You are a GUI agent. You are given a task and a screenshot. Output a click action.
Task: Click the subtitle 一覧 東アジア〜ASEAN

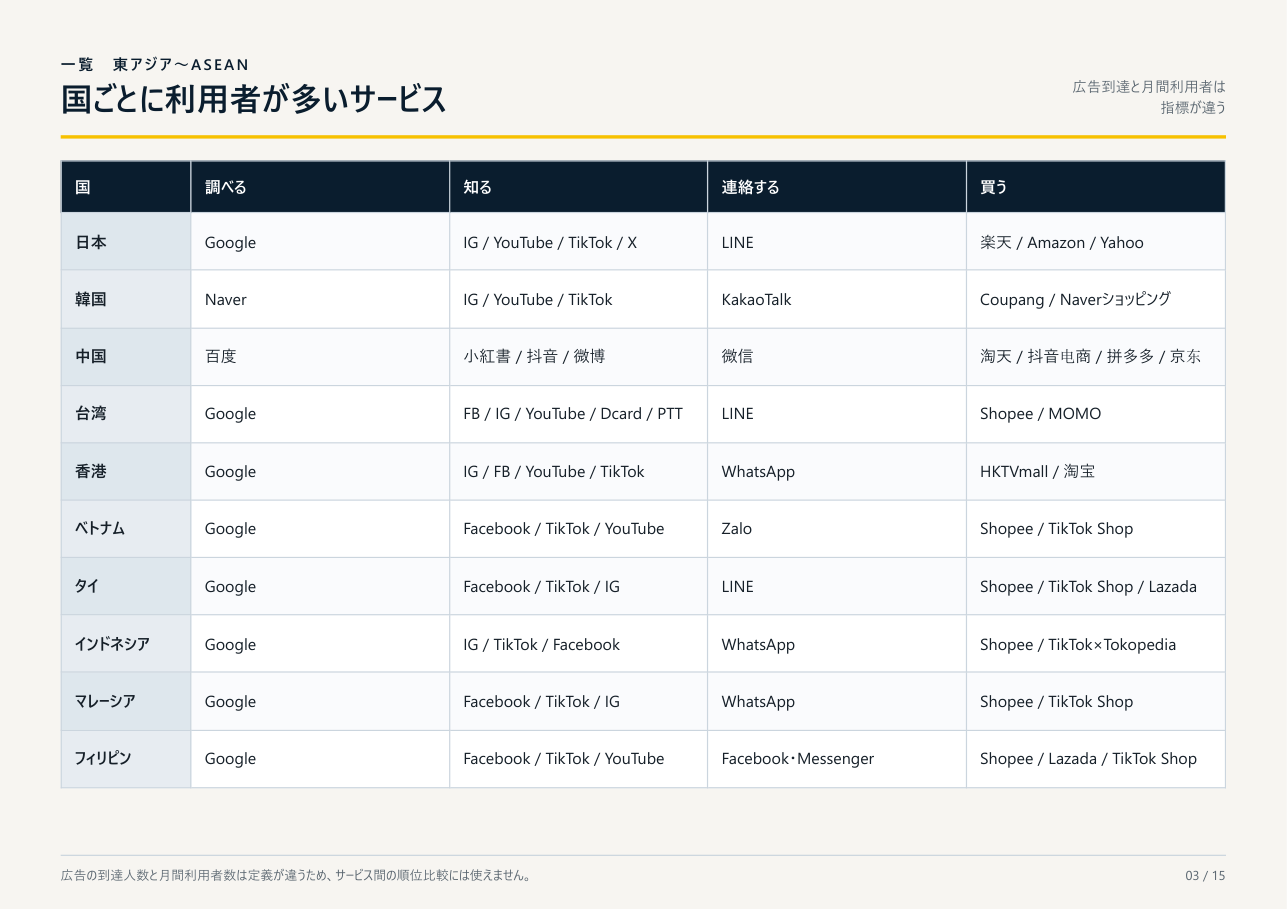pos(155,64)
